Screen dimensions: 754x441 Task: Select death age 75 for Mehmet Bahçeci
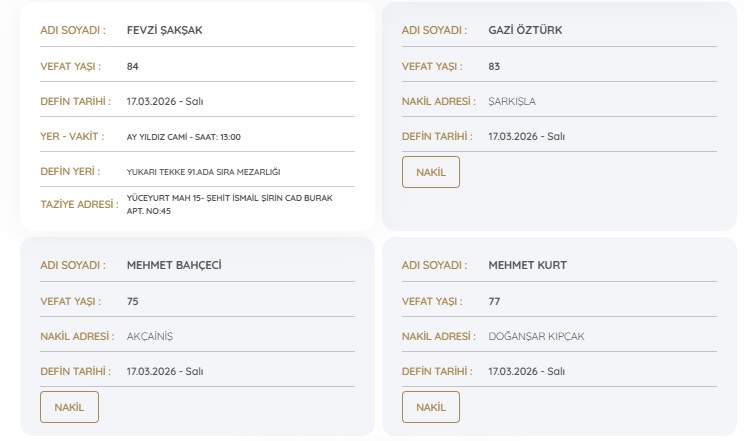(133, 301)
